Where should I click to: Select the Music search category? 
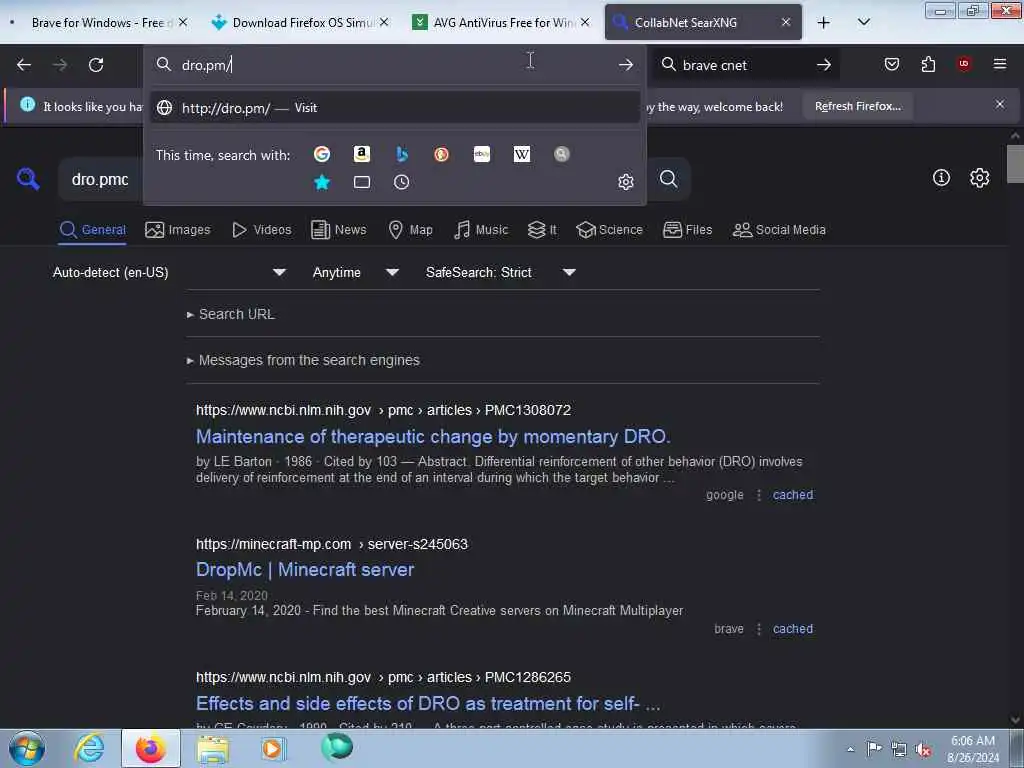pyautogui.click(x=481, y=230)
